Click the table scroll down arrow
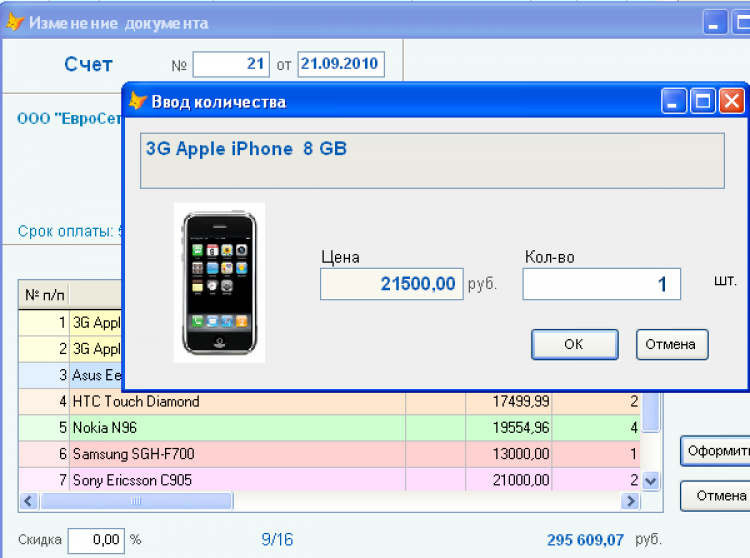 point(651,481)
